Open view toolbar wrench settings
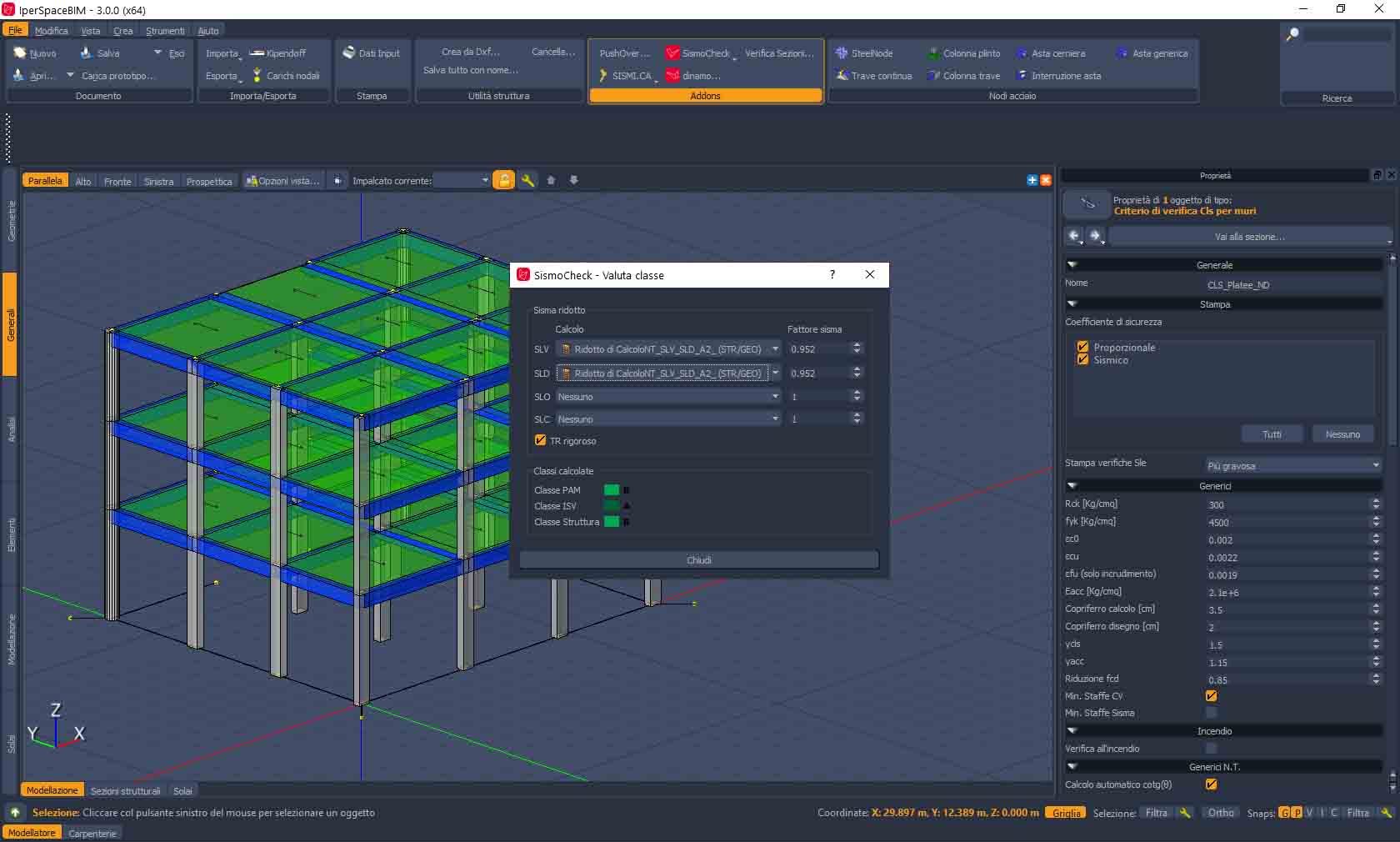Screen dimensions: 1400x842 click(527, 180)
